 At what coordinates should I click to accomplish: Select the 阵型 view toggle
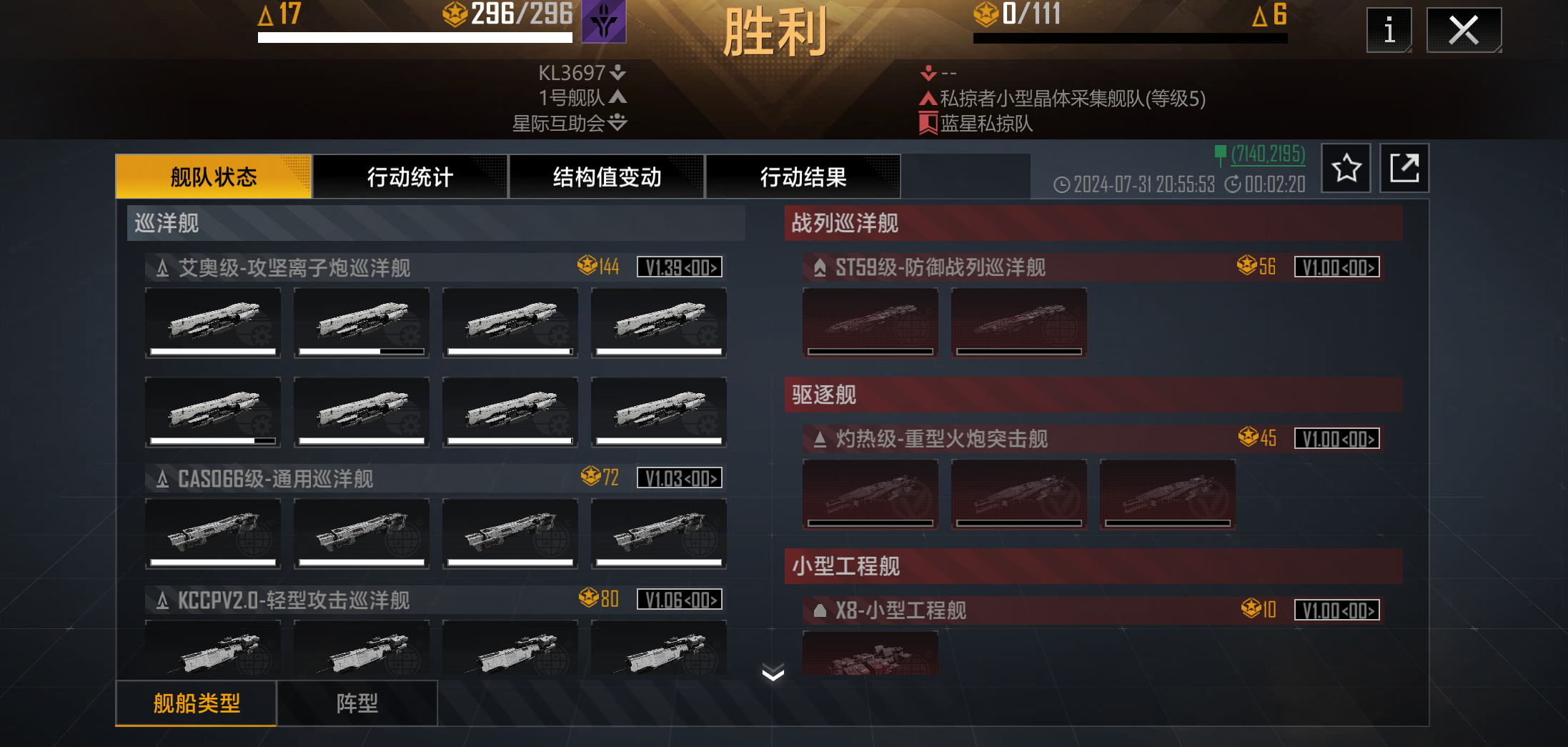(x=357, y=703)
